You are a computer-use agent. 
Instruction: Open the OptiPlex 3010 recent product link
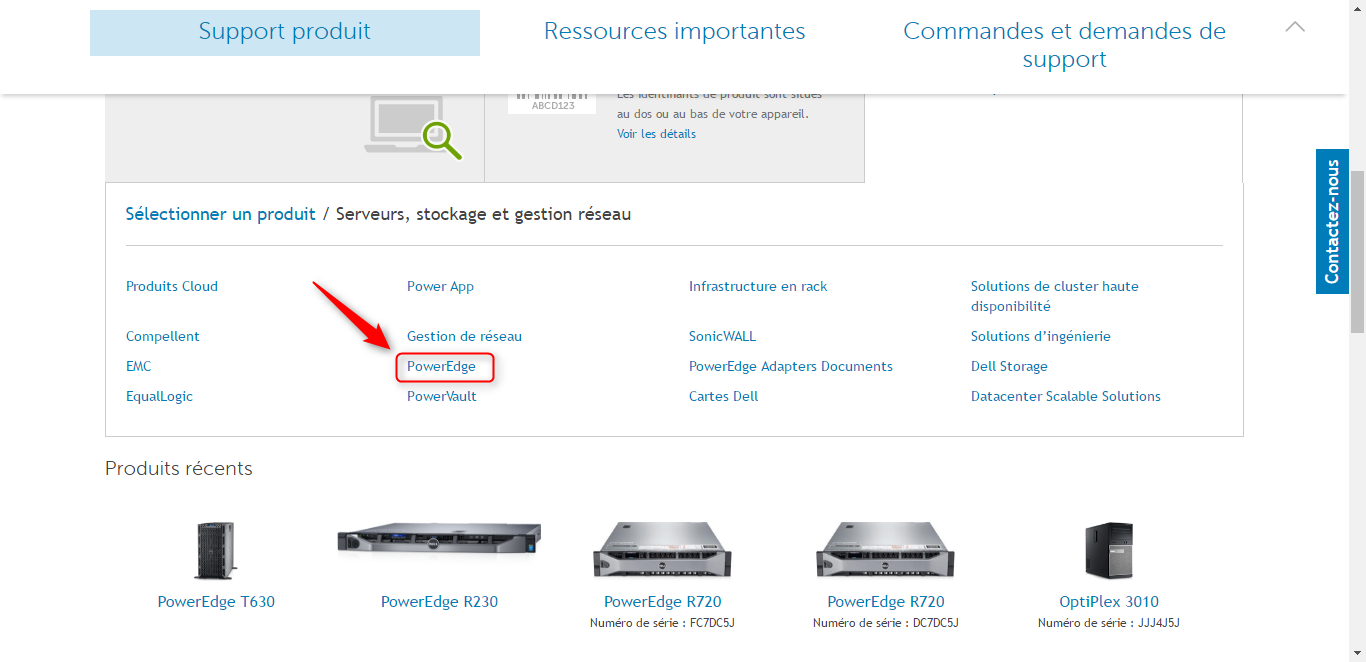click(1109, 602)
